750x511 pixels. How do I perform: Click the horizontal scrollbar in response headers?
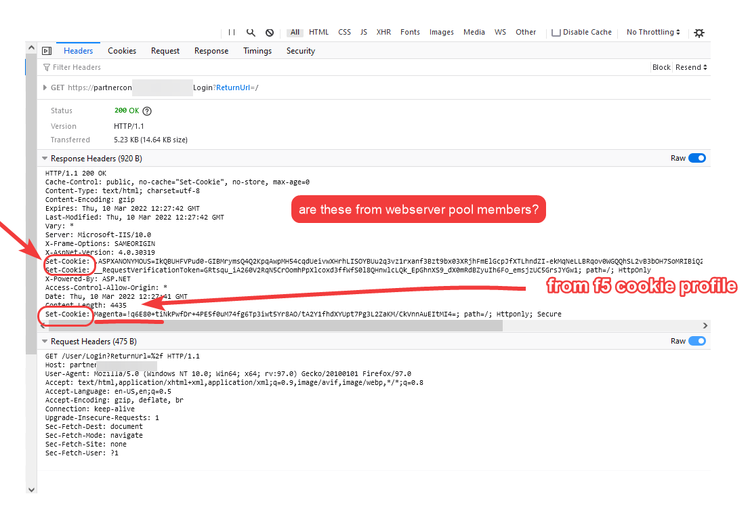tap(275, 326)
